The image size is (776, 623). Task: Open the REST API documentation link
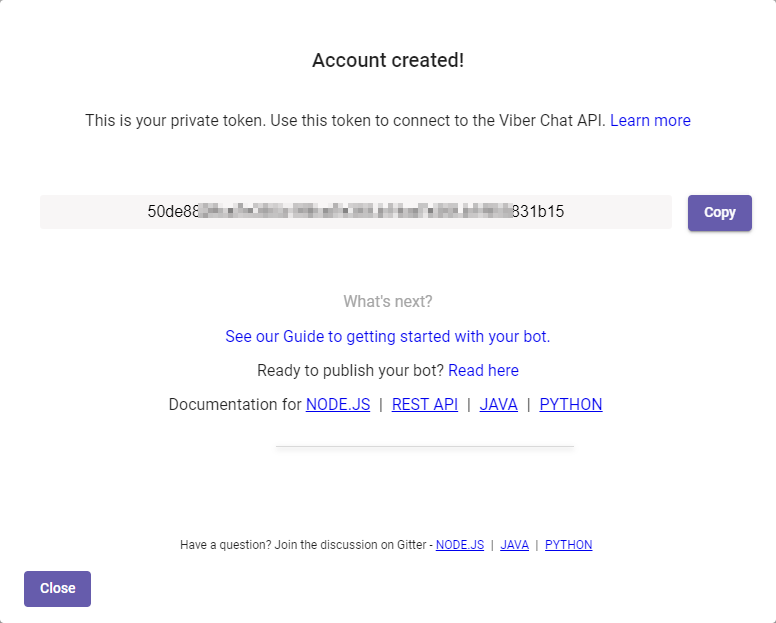(x=425, y=404)
